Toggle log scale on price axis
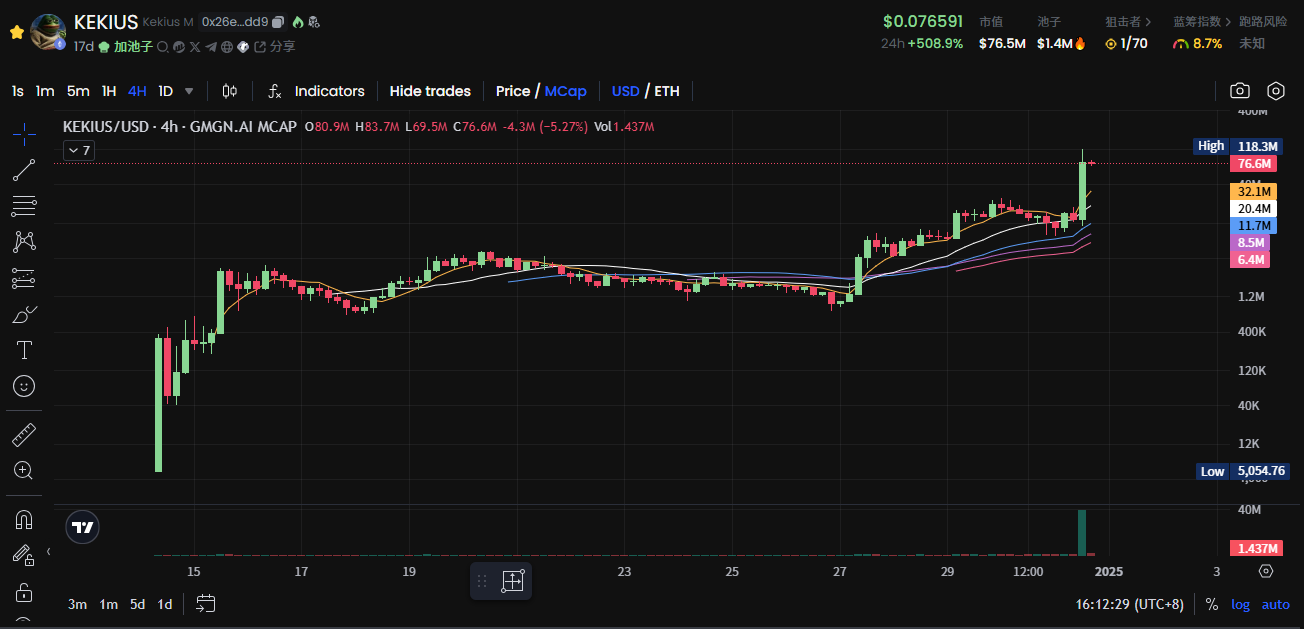1304x629 pixels. coord(1240,604)
